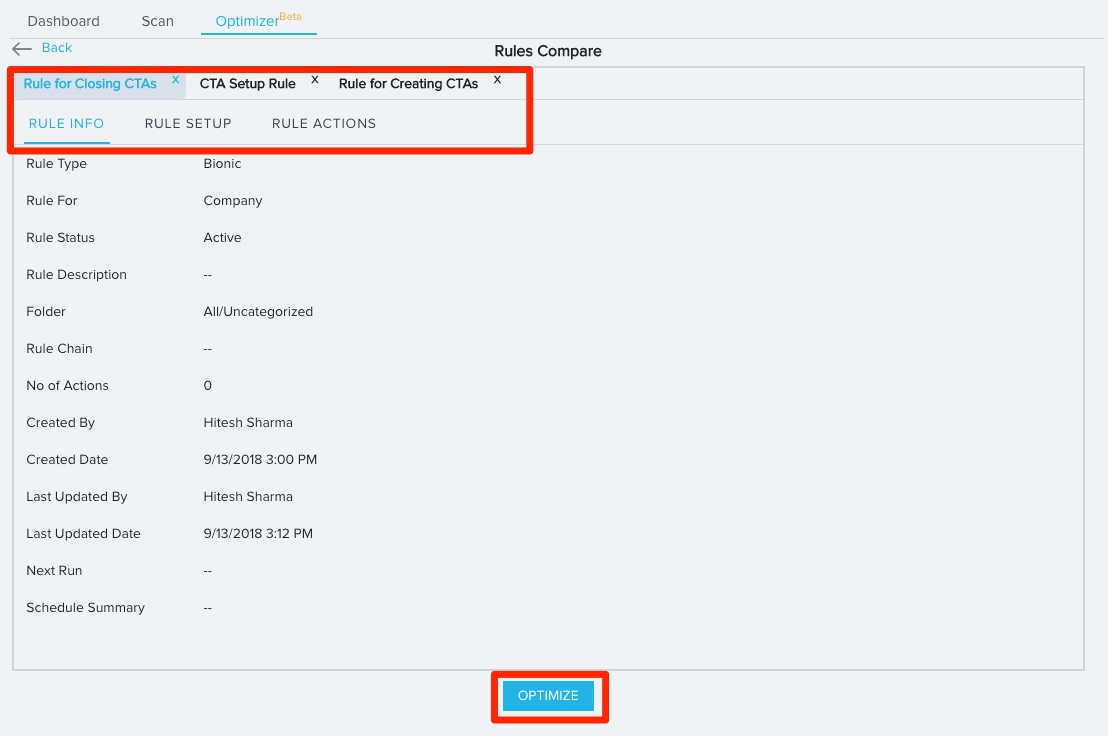The image size is (1108, 736).
Task: Switch to the Scan tab
Action: tap(157, 21)
